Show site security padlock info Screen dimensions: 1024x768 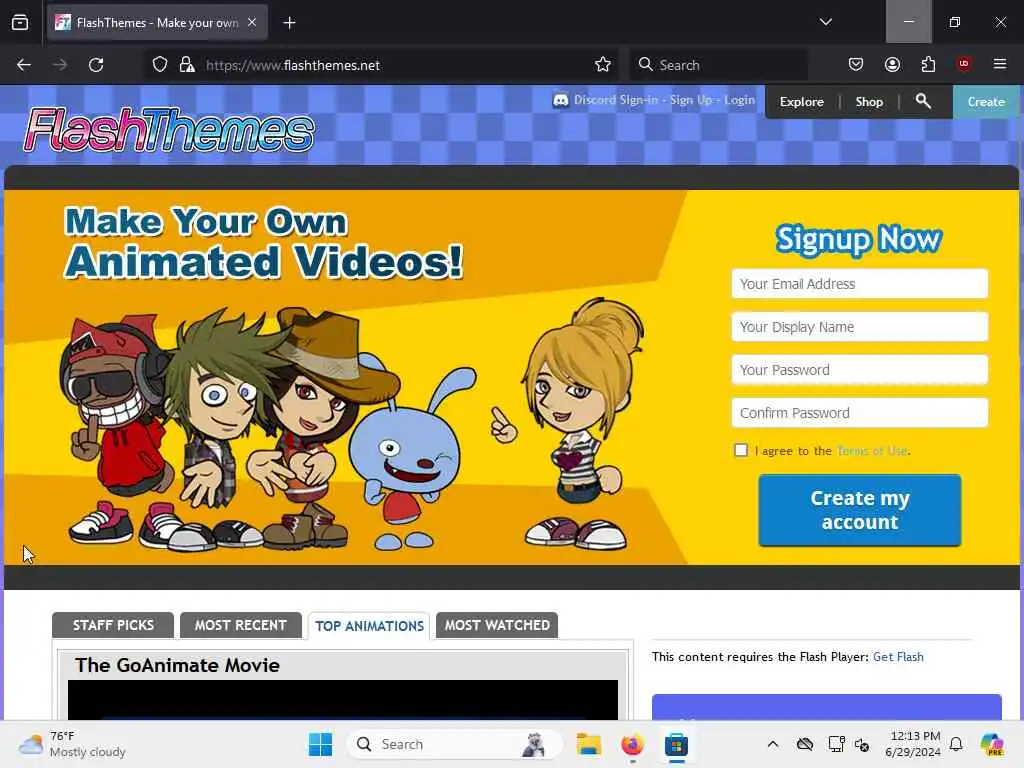pyautogui.click(x=187, y=65)
